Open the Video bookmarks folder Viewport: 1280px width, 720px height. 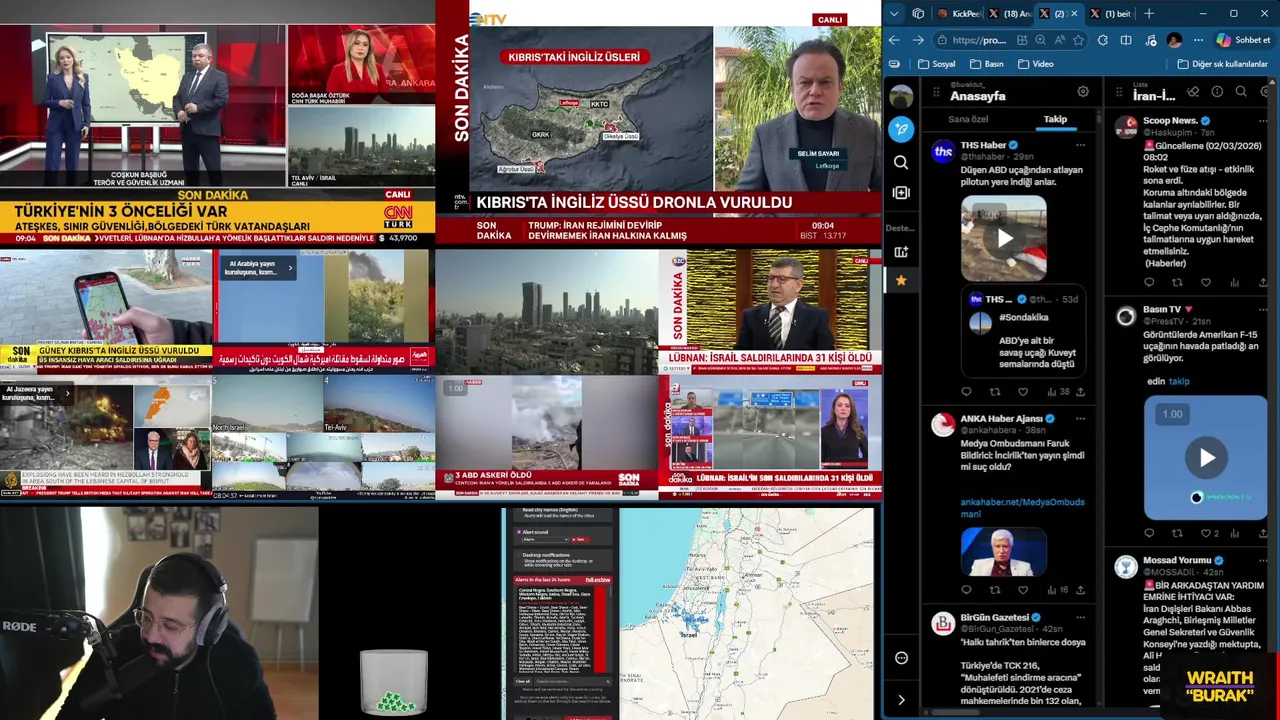pos(1036,64)
